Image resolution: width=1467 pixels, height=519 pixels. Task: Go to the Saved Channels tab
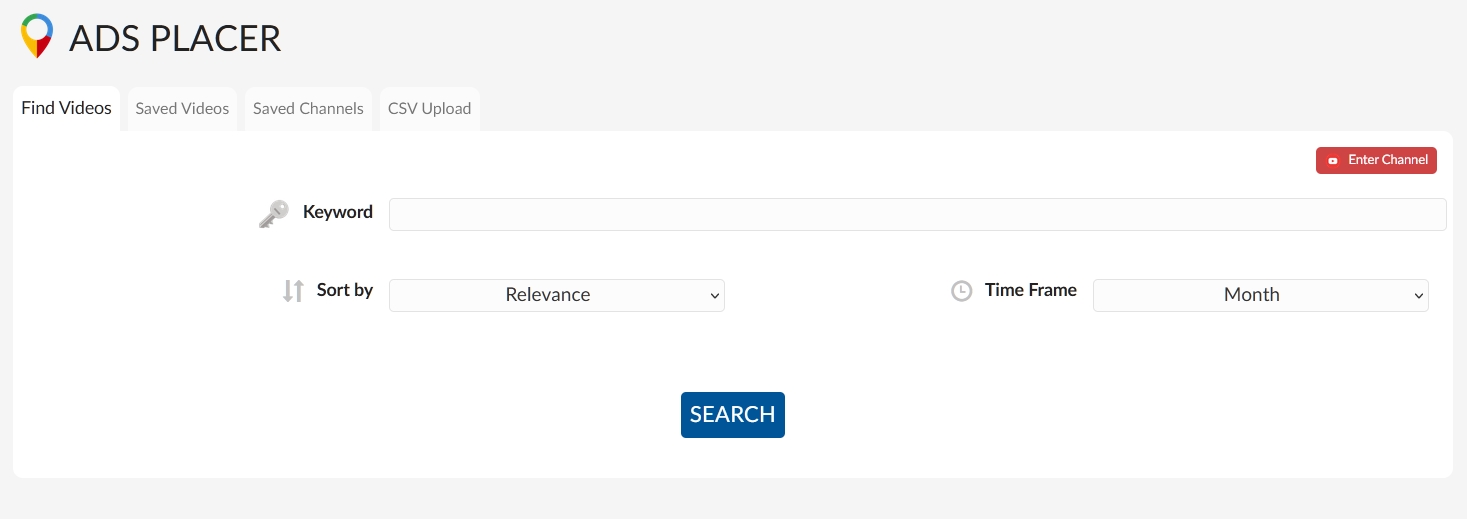pos(308,109)
